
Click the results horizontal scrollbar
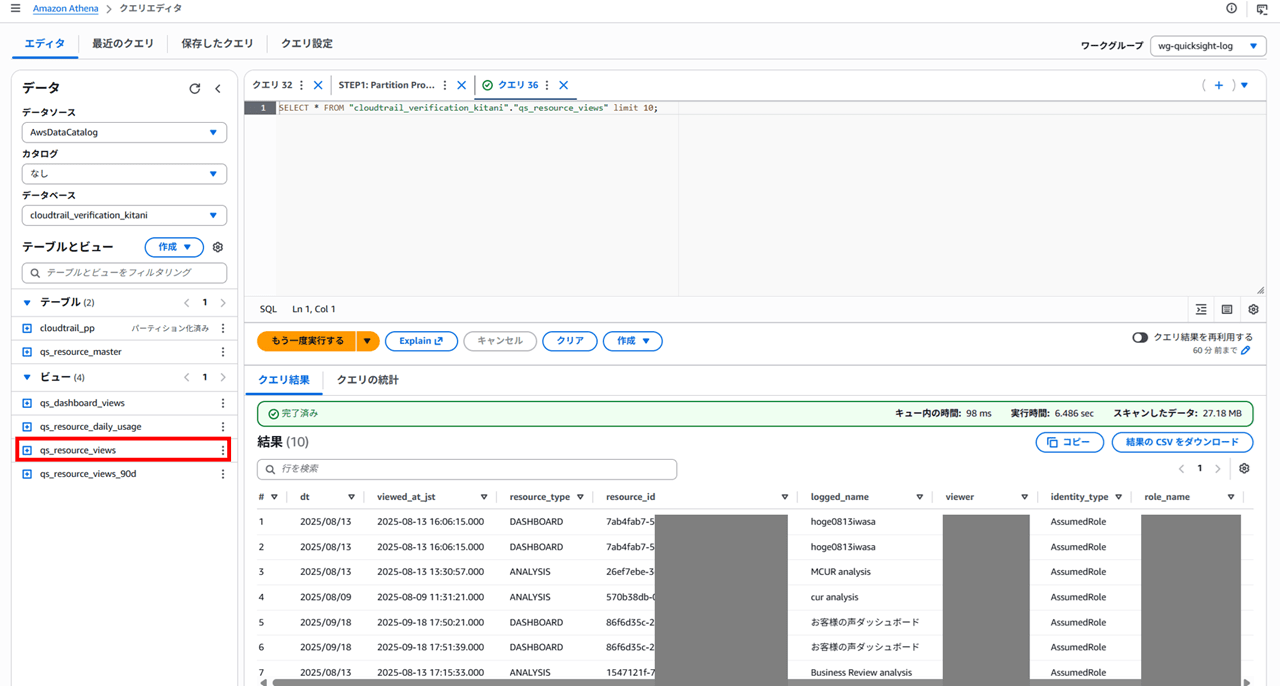(x=755, y=682)
